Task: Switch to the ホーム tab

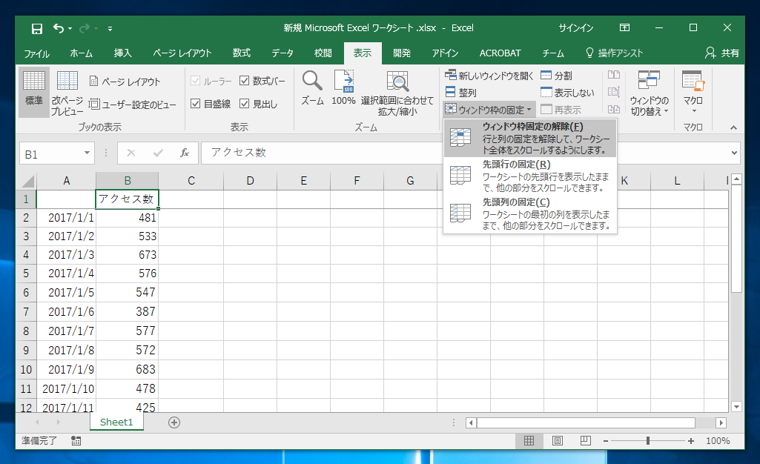Action: click(81, 53)
